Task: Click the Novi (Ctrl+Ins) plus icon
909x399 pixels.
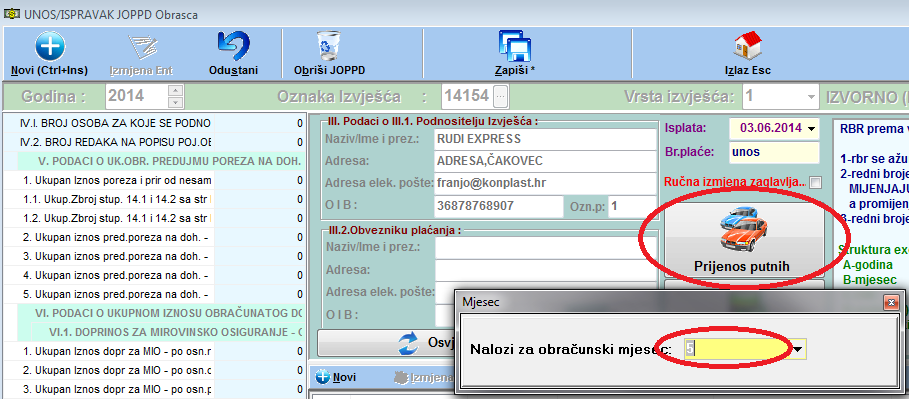Action: (50, 47)
